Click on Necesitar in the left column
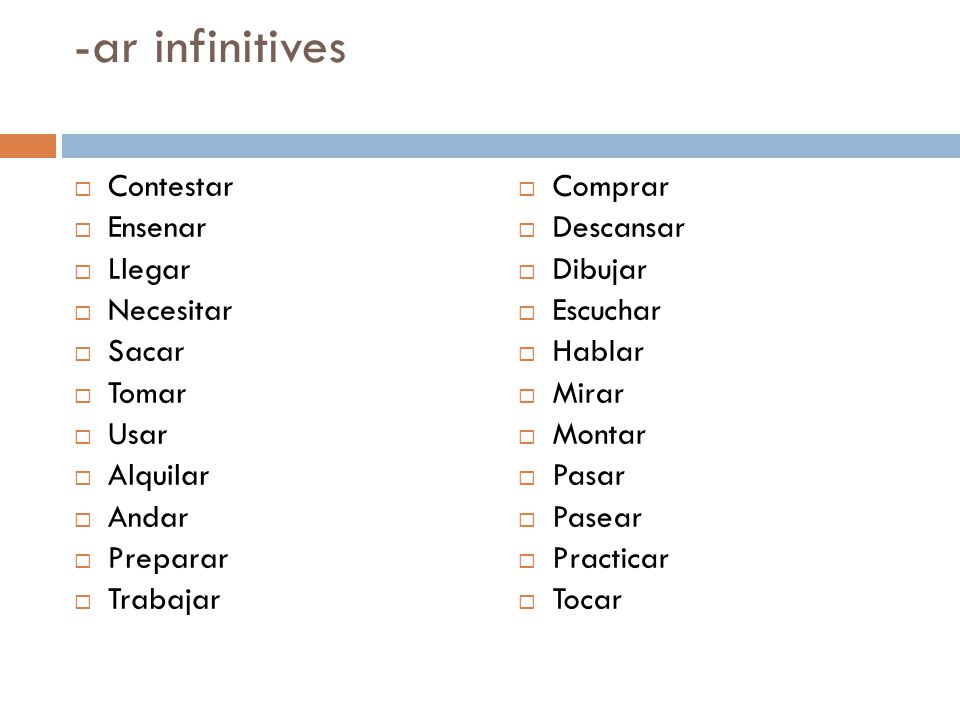The height and width of the screenshot is (720, 960). 170,310
